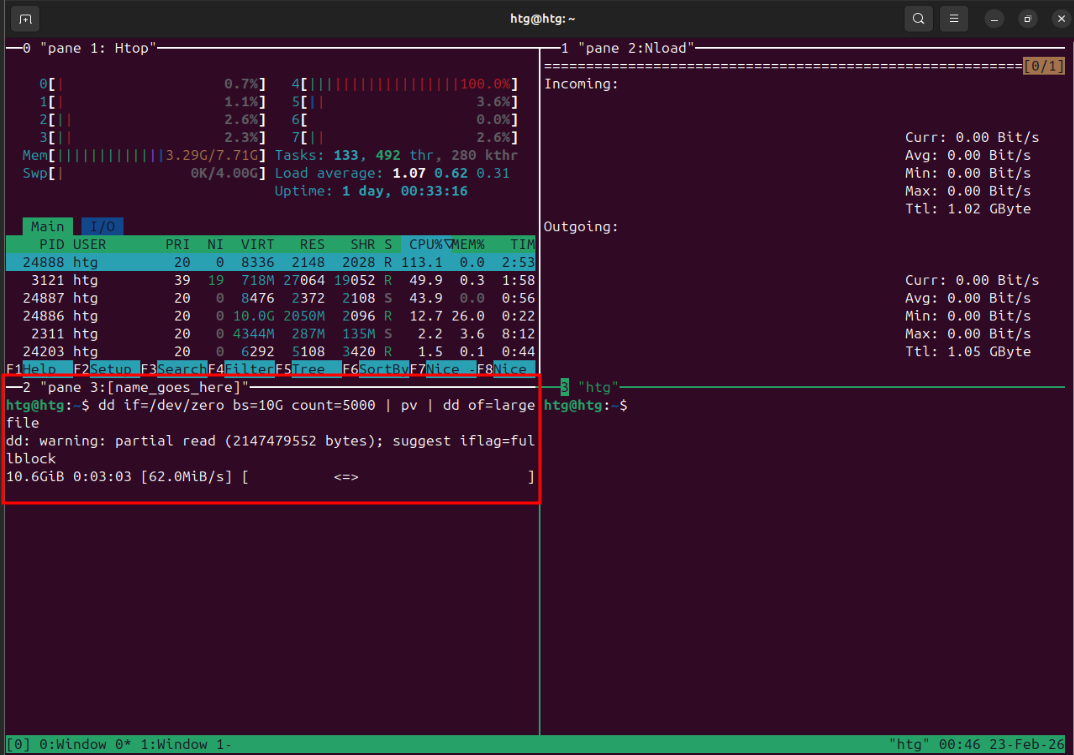Click the htg pane shell prompt
The width and height of the screenshot is (1074, 755).
click(x=586, y=405)
